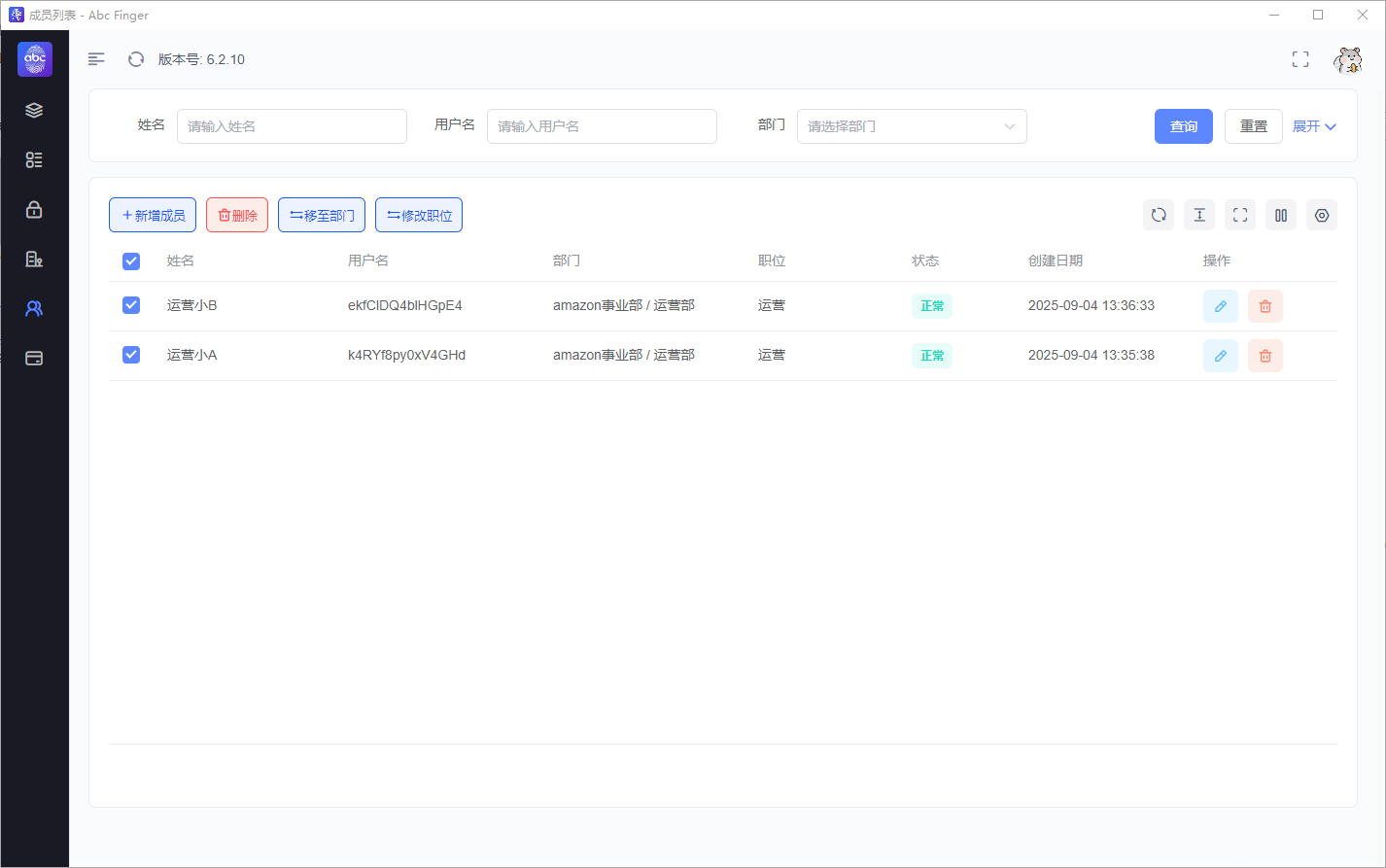Uncheck the 运营小B row checkbox
This screenshot has width=1386, height=868.
tap(131, 305)
